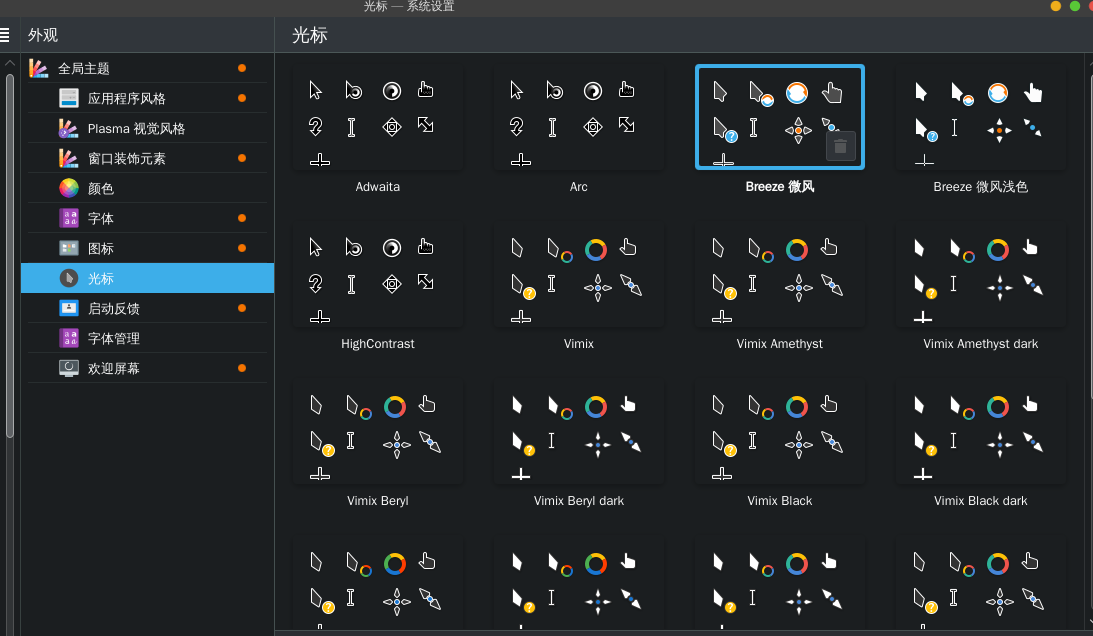Click the hamburger menu icon at top-left

[x=5, y=35]
